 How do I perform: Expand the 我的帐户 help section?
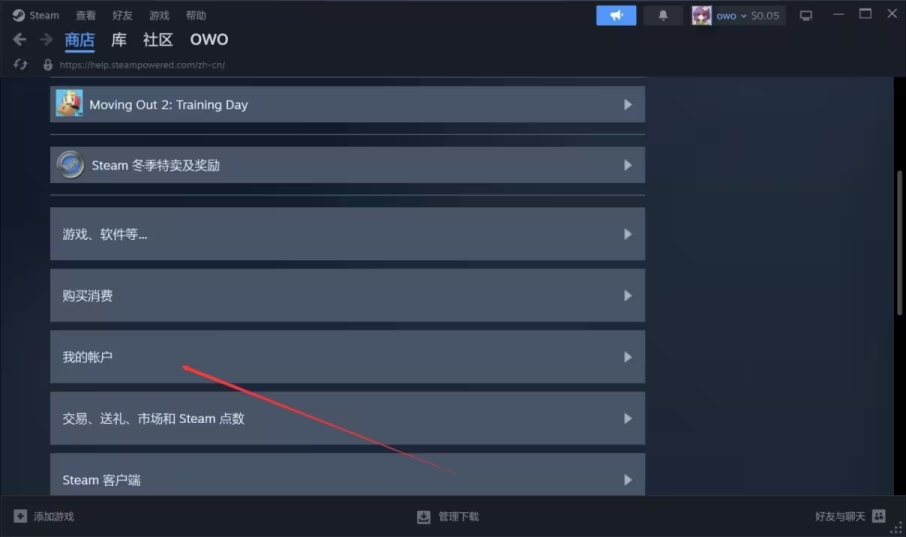tap(347, 357)
